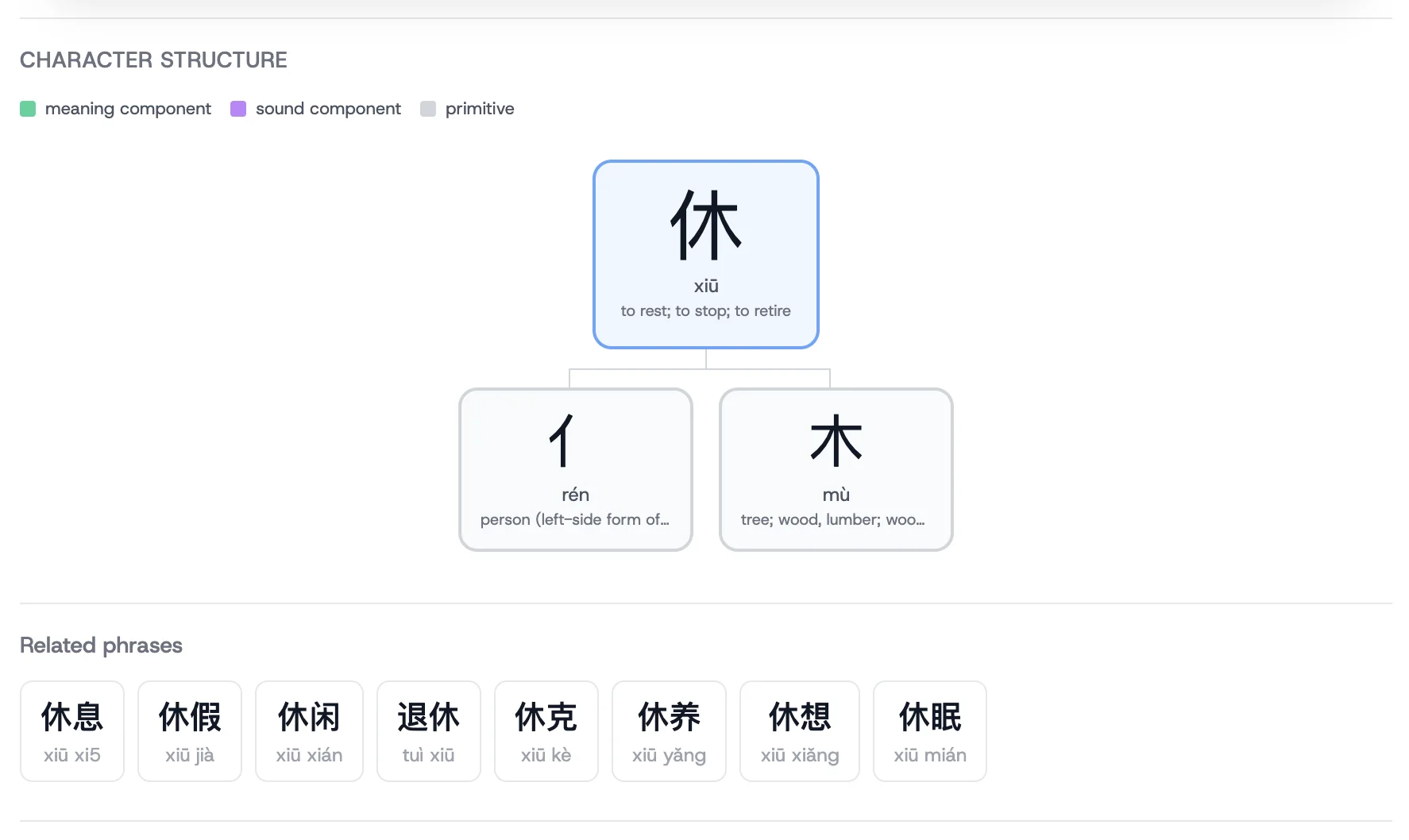This screenshot has width=1409, height=840.
Task: Select the phrase 休想 card
Action: pos(799,730)
